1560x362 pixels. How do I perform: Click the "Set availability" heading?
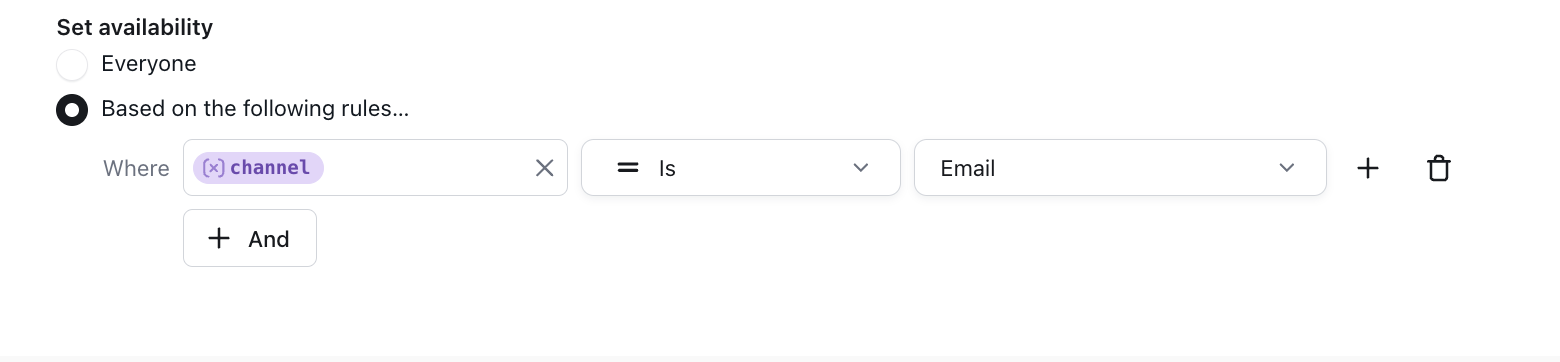point(135,27)
